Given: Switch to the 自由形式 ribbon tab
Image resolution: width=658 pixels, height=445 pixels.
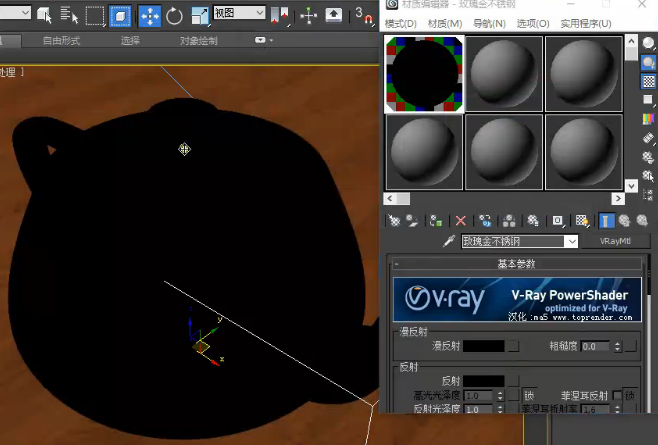Looking at the screenshot, I should 61,41.
